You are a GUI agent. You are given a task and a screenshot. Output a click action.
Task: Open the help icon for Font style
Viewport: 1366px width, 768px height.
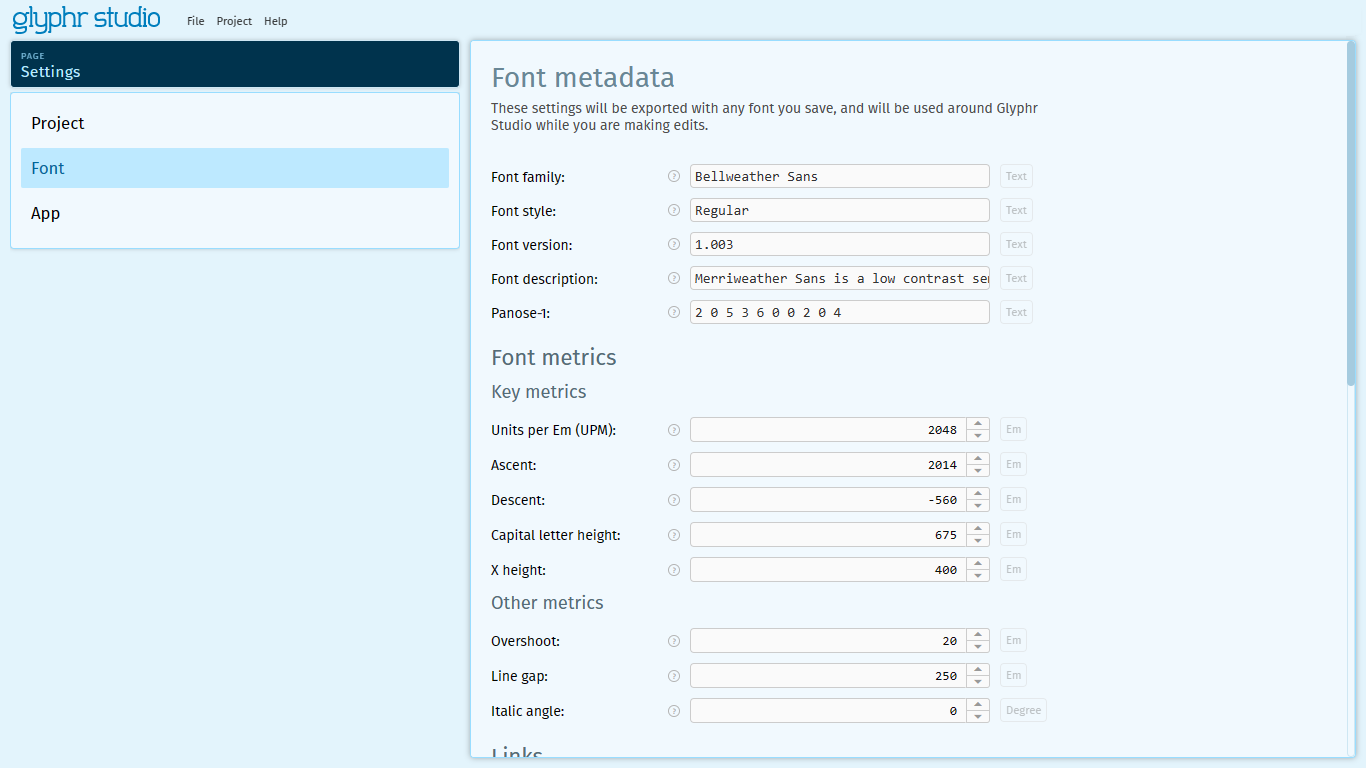[674, 210]
